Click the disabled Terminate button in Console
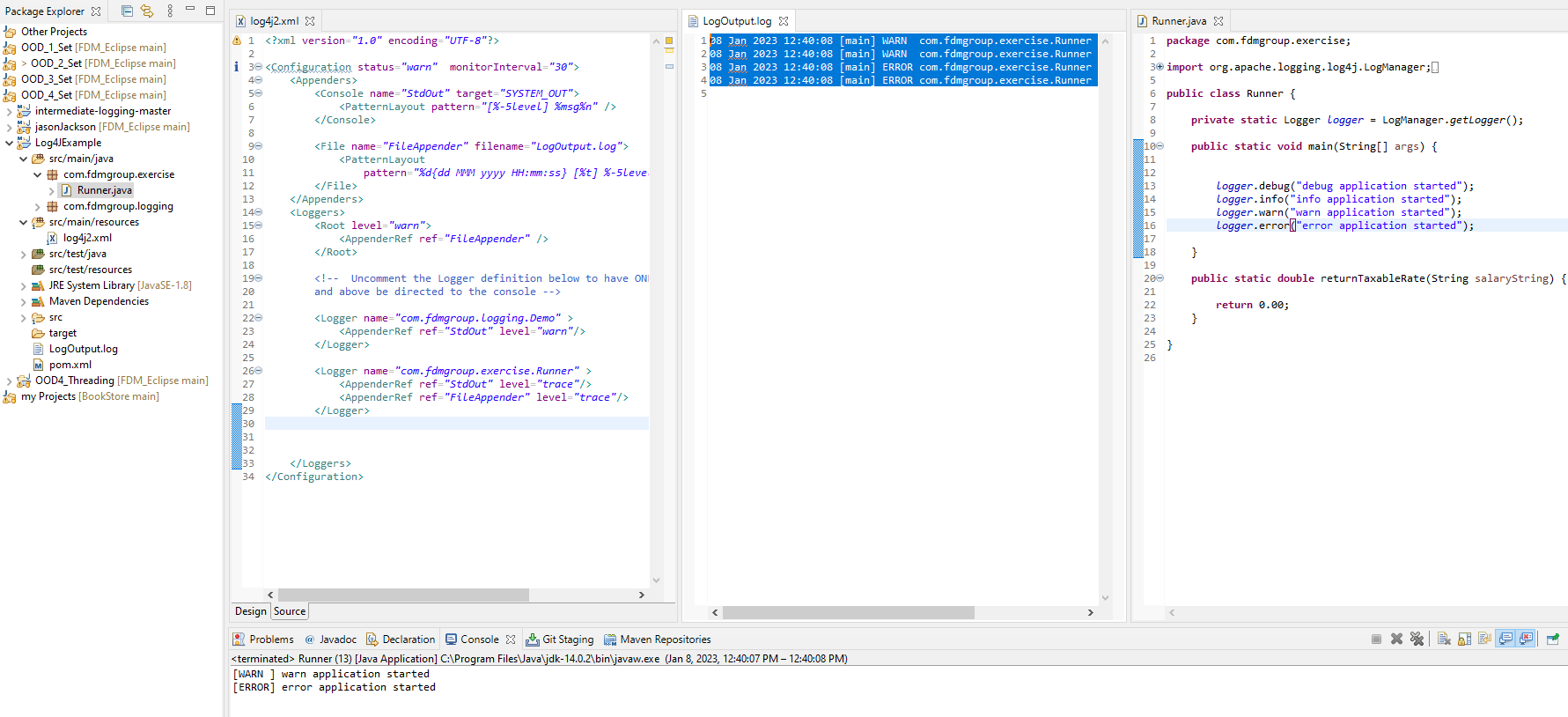 [1376, 639]
